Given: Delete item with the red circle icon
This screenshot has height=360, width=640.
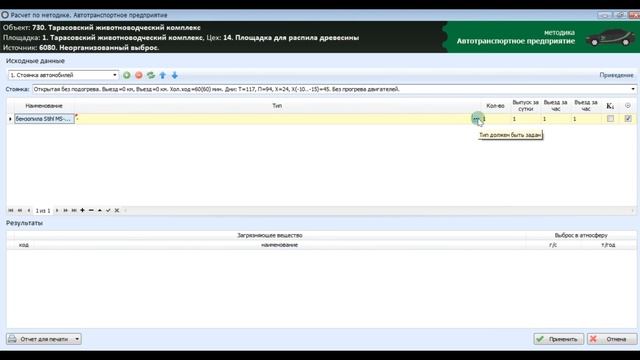Looking at the screenshot, I should coord(139,75).
